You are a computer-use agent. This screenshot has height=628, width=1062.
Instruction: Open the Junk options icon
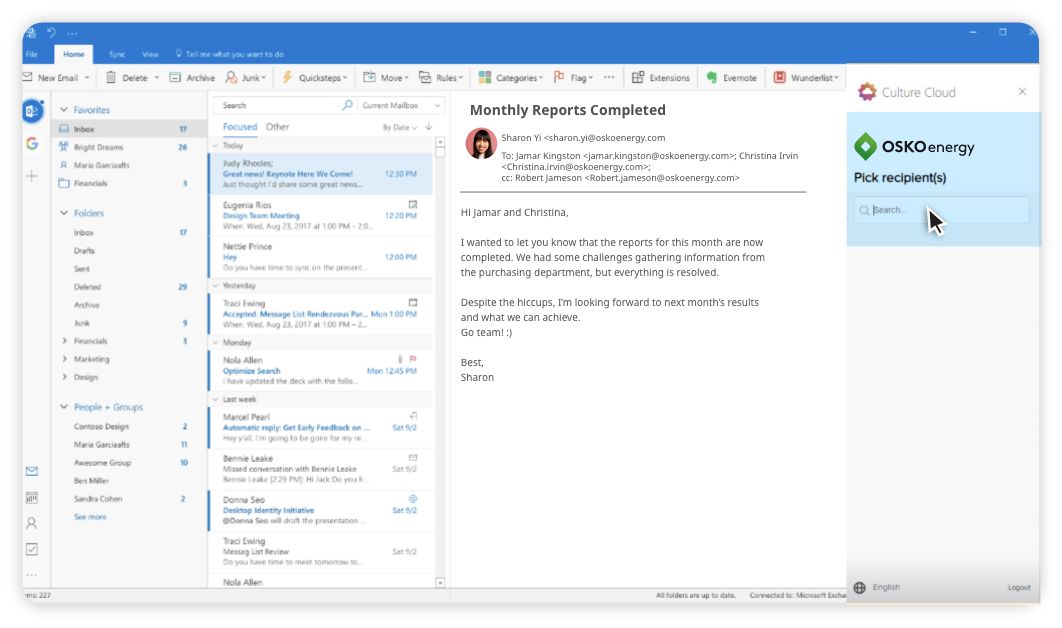pyautogui.click(x=232, y=77)
